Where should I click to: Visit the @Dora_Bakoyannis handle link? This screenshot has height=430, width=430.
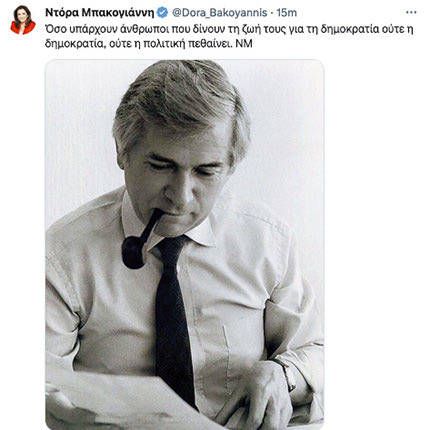coord(220,13)
